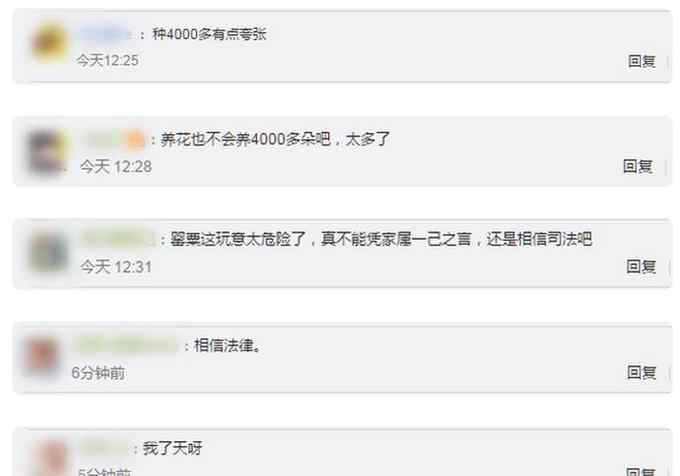
Task: Open the username on the 种4000多 comment
Action: [x=105, y=33]
